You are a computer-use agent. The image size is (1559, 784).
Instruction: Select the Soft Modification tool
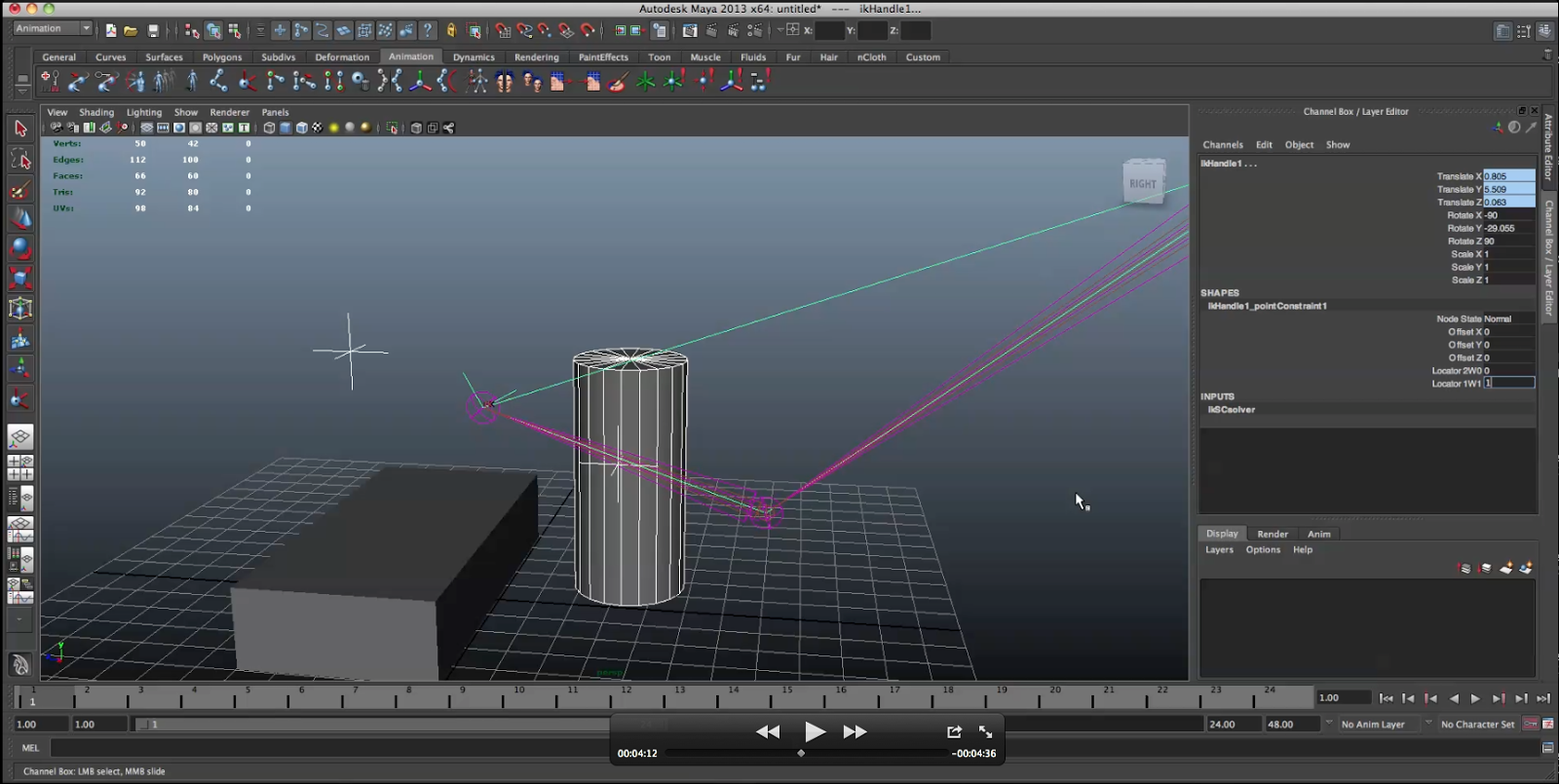[19, 339]
